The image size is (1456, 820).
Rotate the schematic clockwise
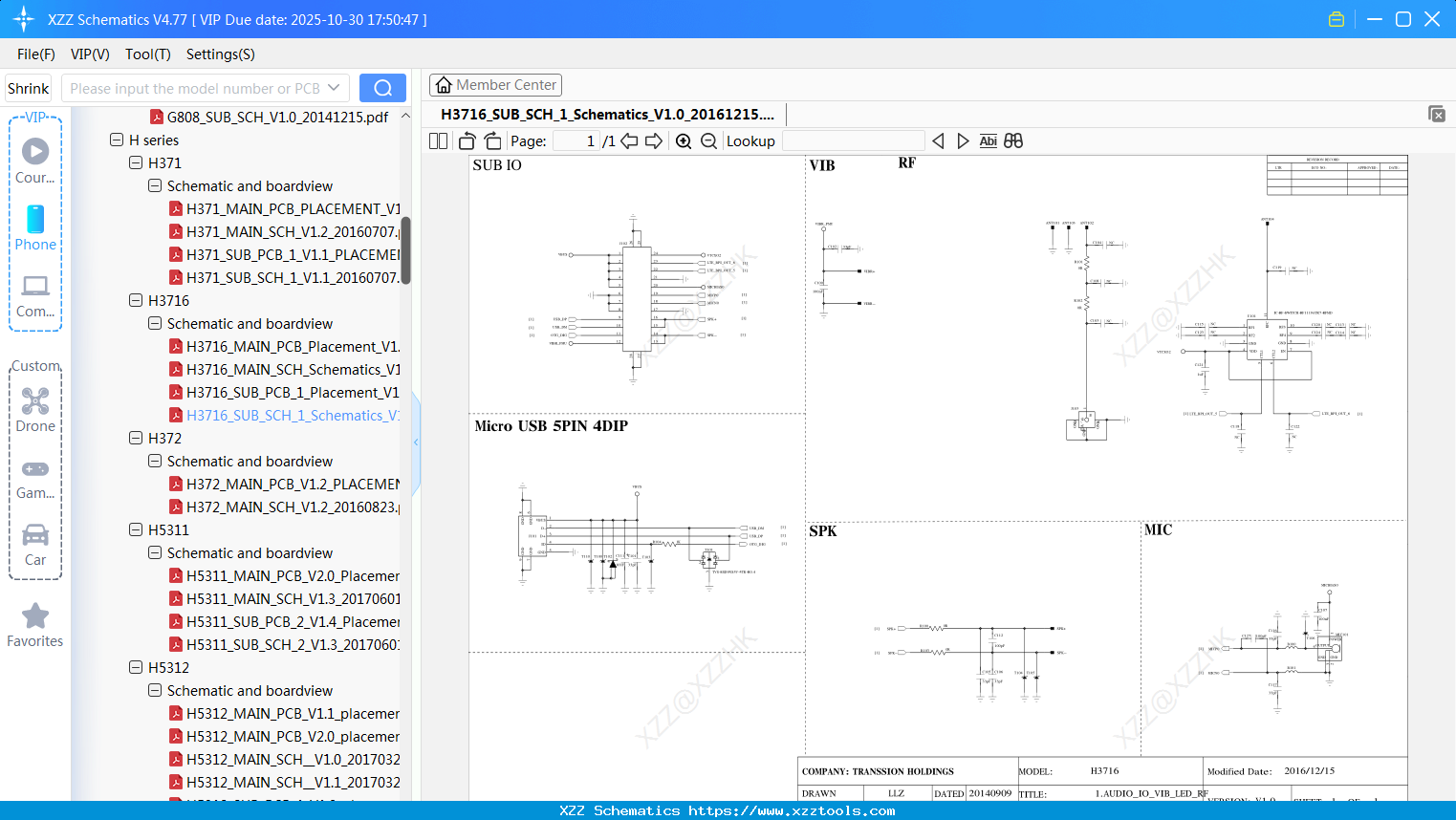pyautogui.click(x=491, y=140)
